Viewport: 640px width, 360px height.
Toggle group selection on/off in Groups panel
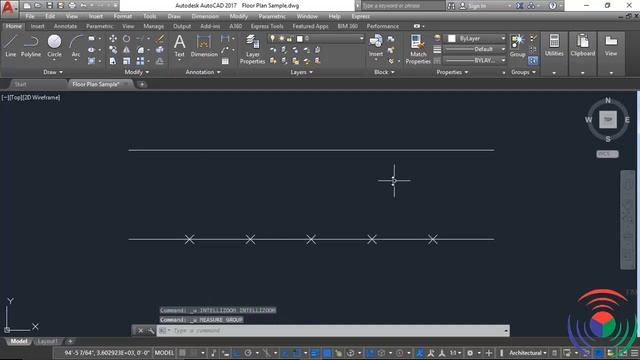pyautogui.click(x=533, y=60)
